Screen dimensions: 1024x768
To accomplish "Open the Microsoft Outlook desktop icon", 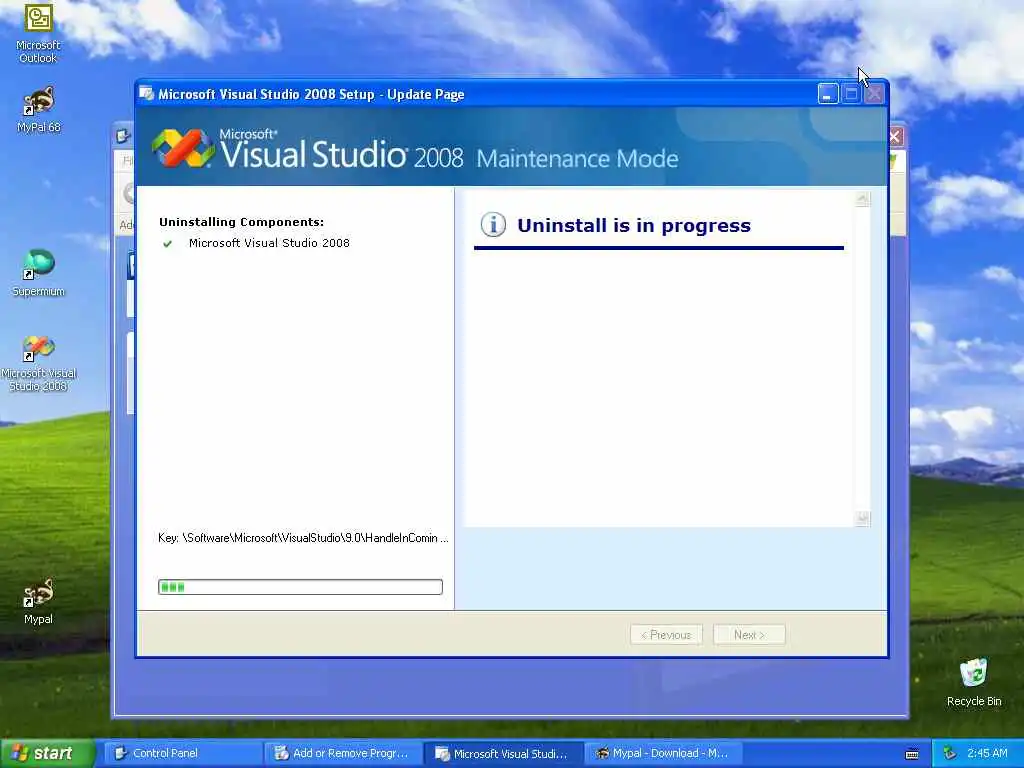I will click(x=38, y=33).
